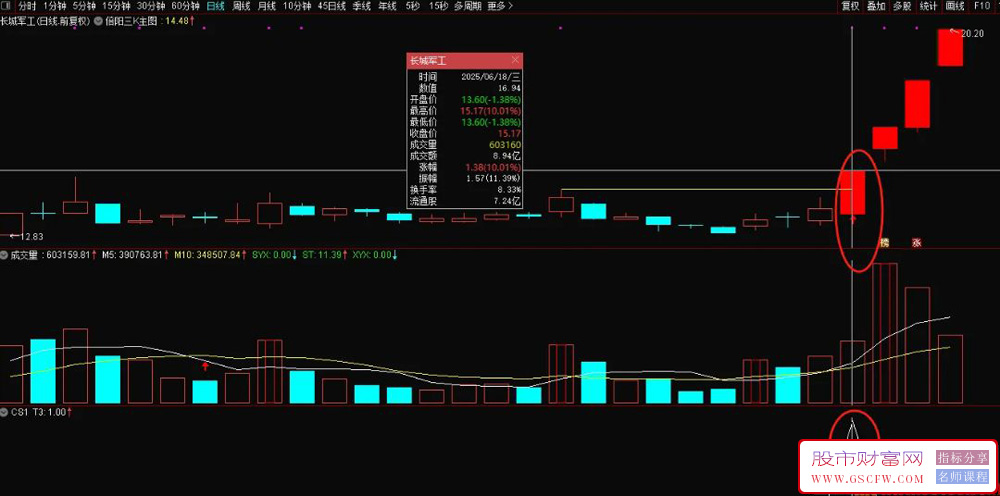This screenshot has height=496, width=1000.
Task: Open the 指标分享 link
Action: pos(962,457)
